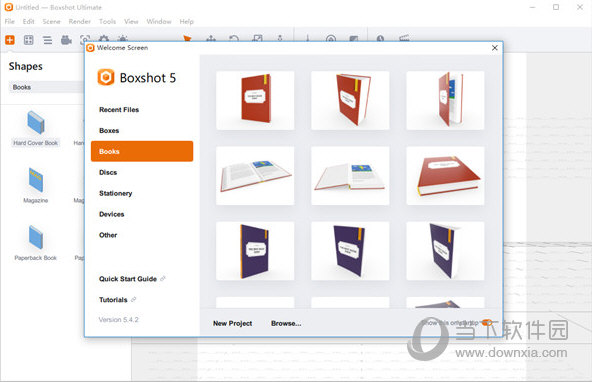Viewport: 592px width, 382px height.
Task: Close the Welcome Screen dialog
Action: (495, 48)
